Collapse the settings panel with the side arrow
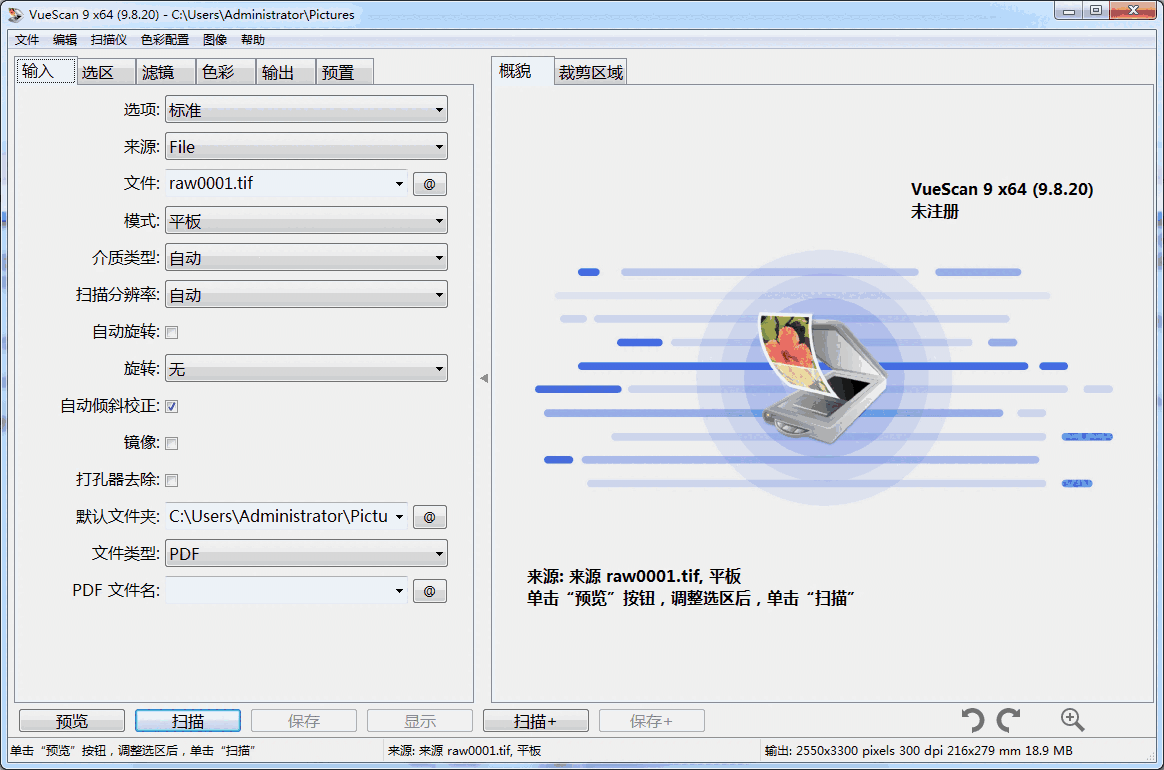 tap(483, 378)
